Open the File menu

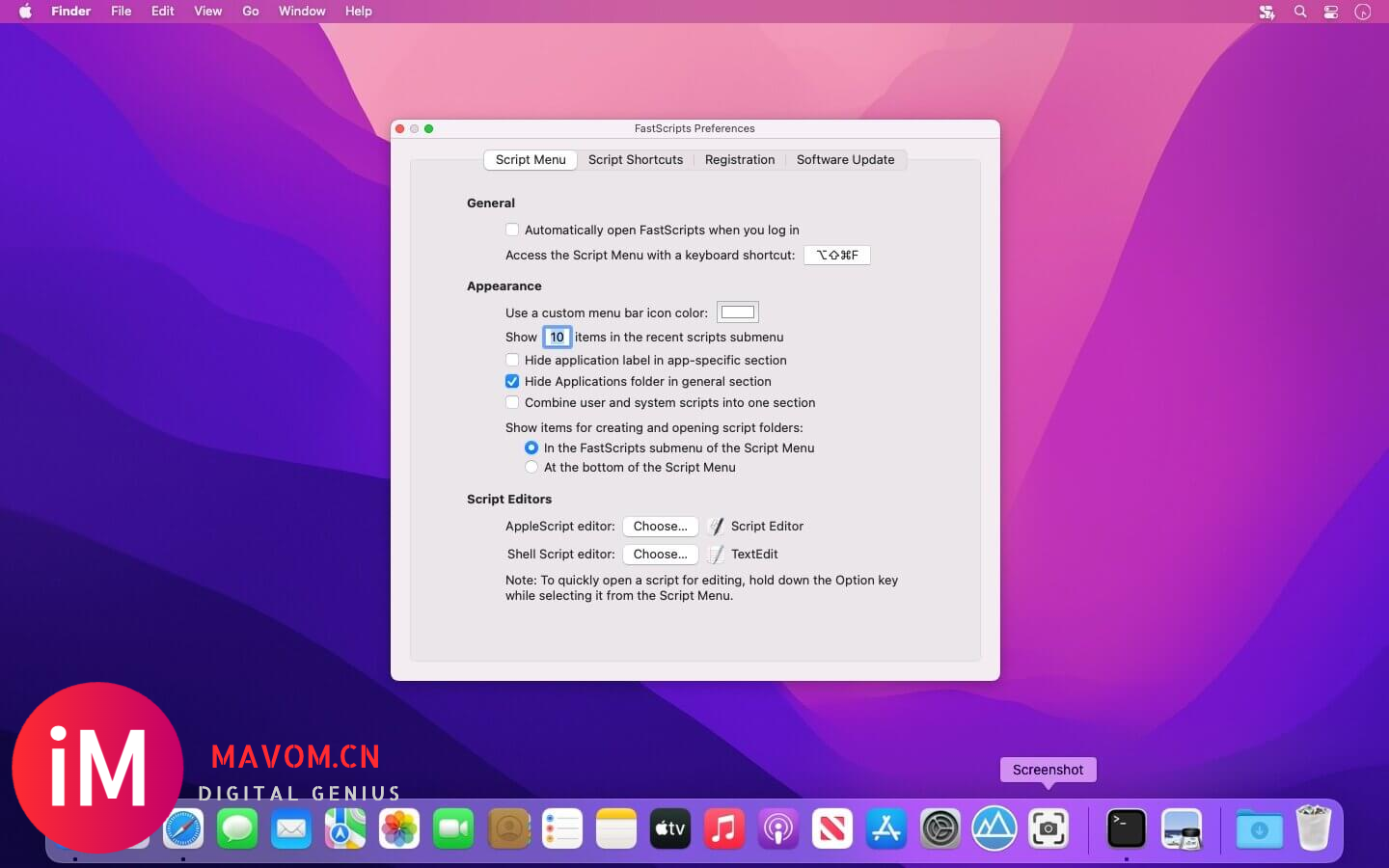pos(122,12)
